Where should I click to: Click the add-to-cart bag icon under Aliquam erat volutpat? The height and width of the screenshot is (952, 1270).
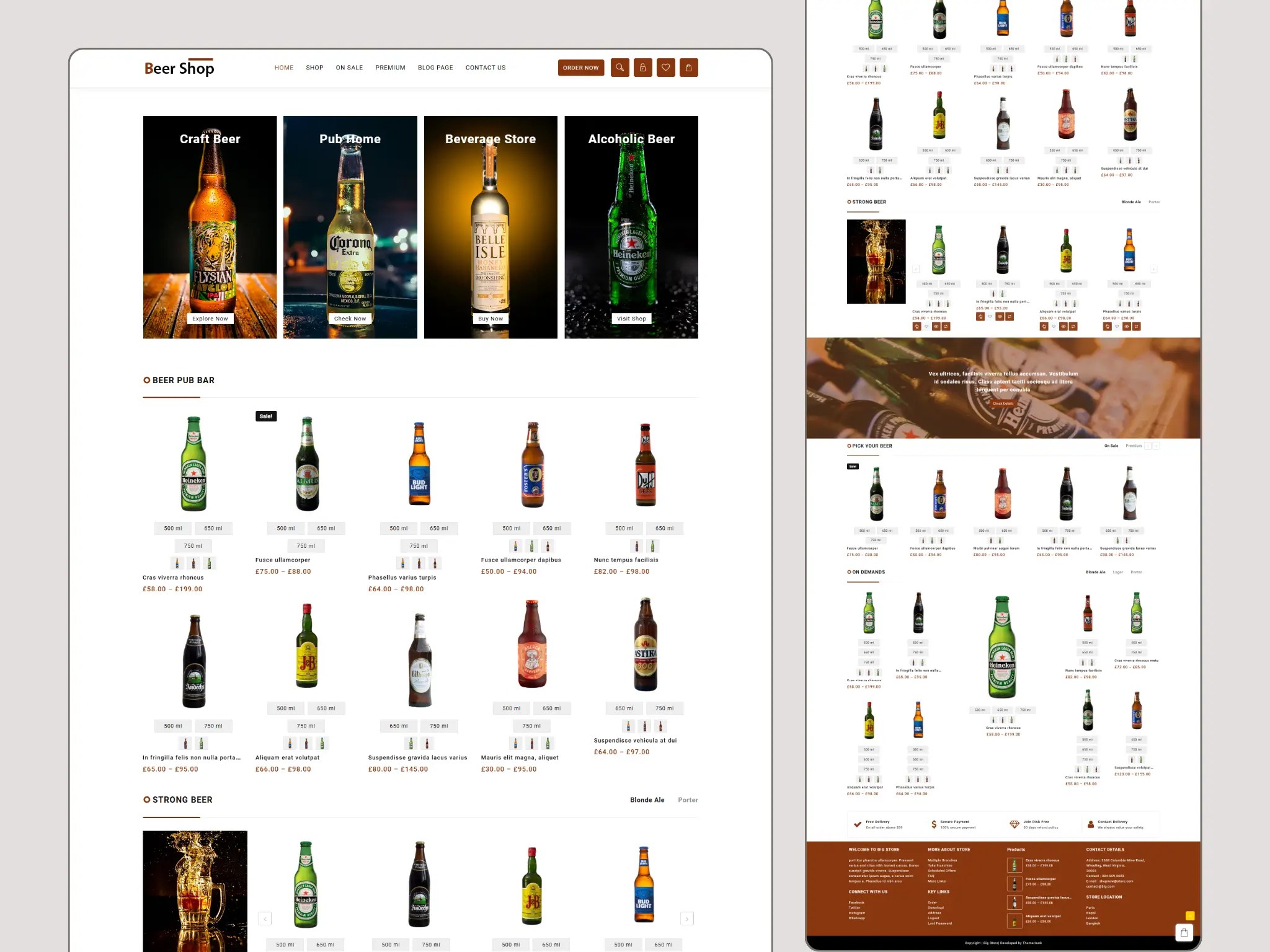1044,326
